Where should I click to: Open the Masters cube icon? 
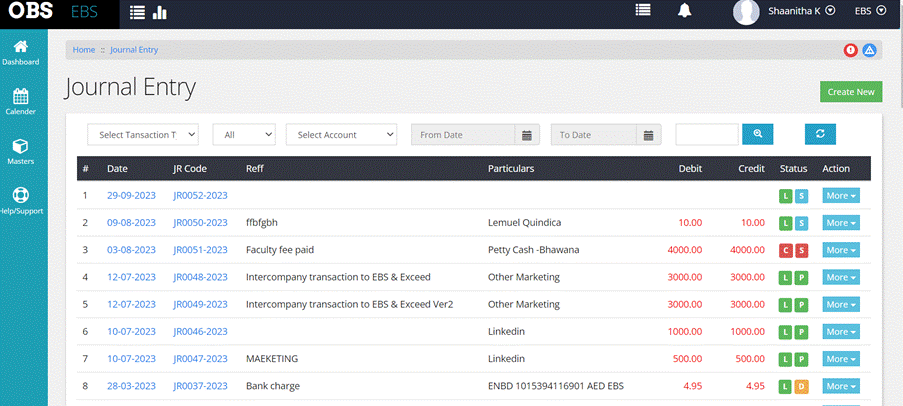[21, 146]
